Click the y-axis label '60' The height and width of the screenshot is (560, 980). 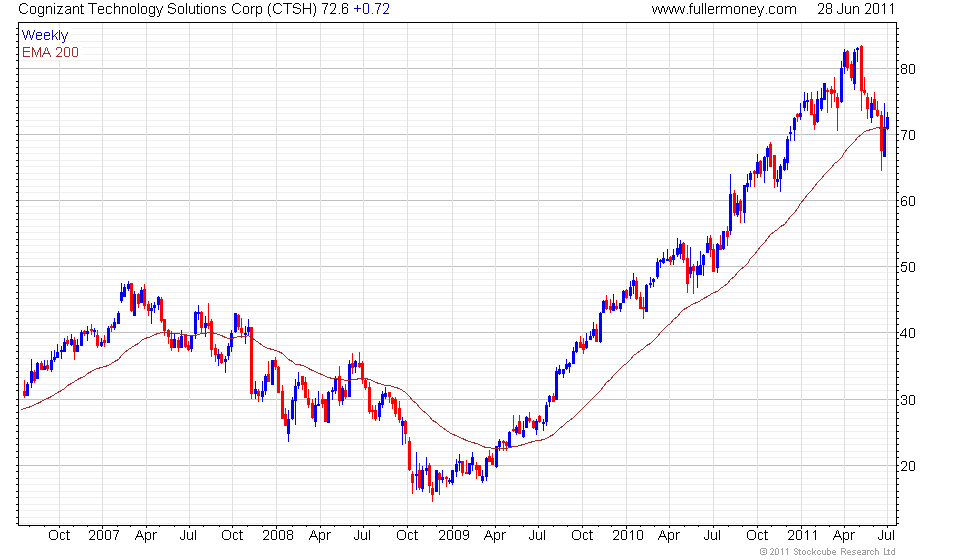click(908, 201)
